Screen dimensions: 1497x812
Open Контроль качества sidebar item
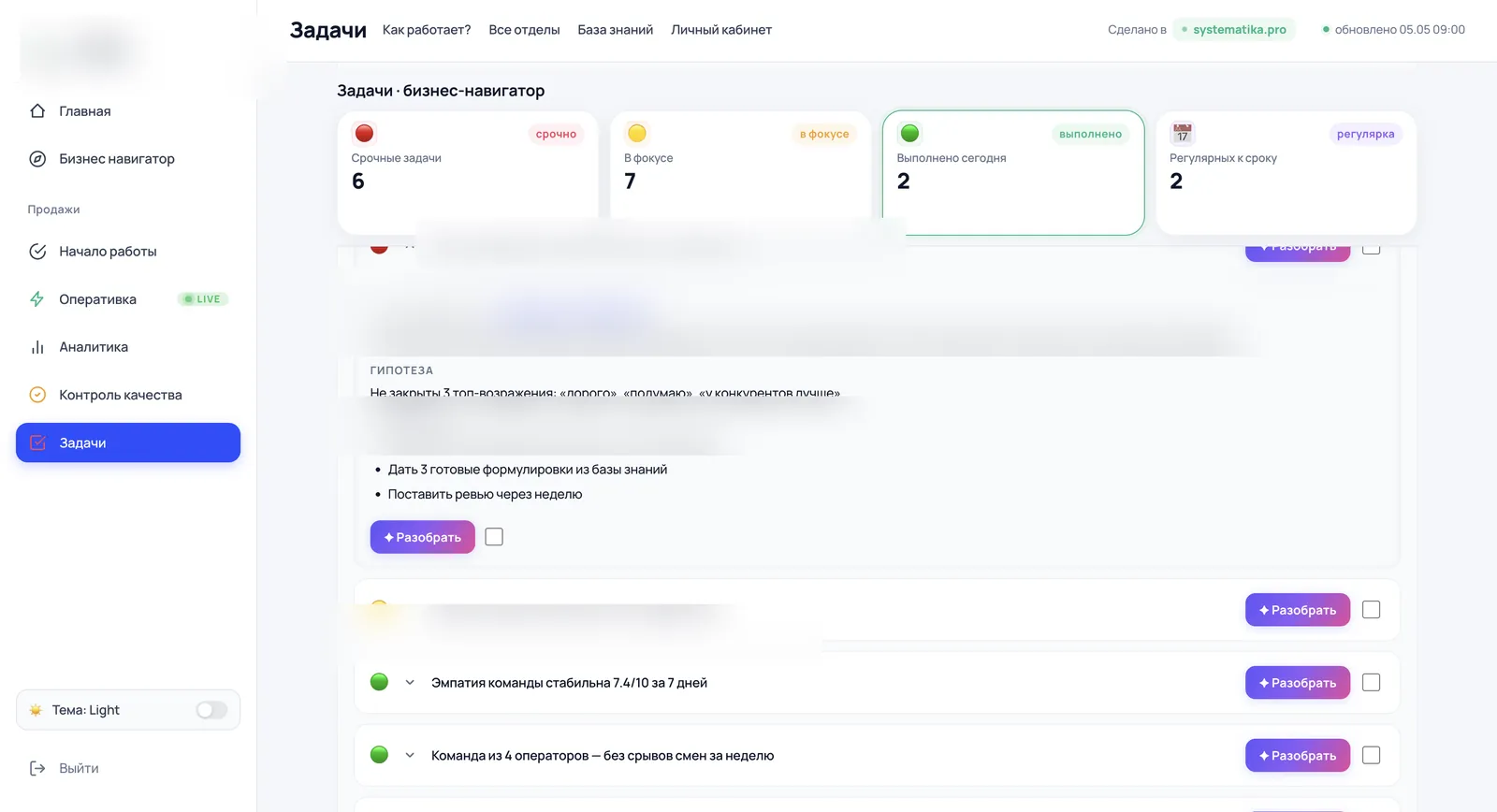coord(128,395)
